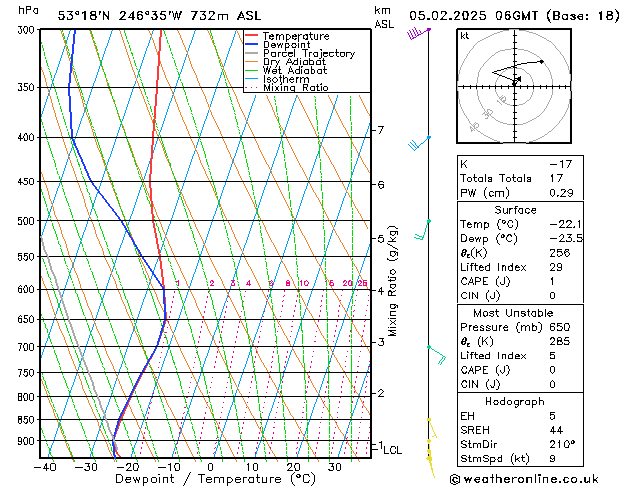The image size is (629, 486).
Task: Select the Dewpoint legend entry
Action: [x=290, y=45]
